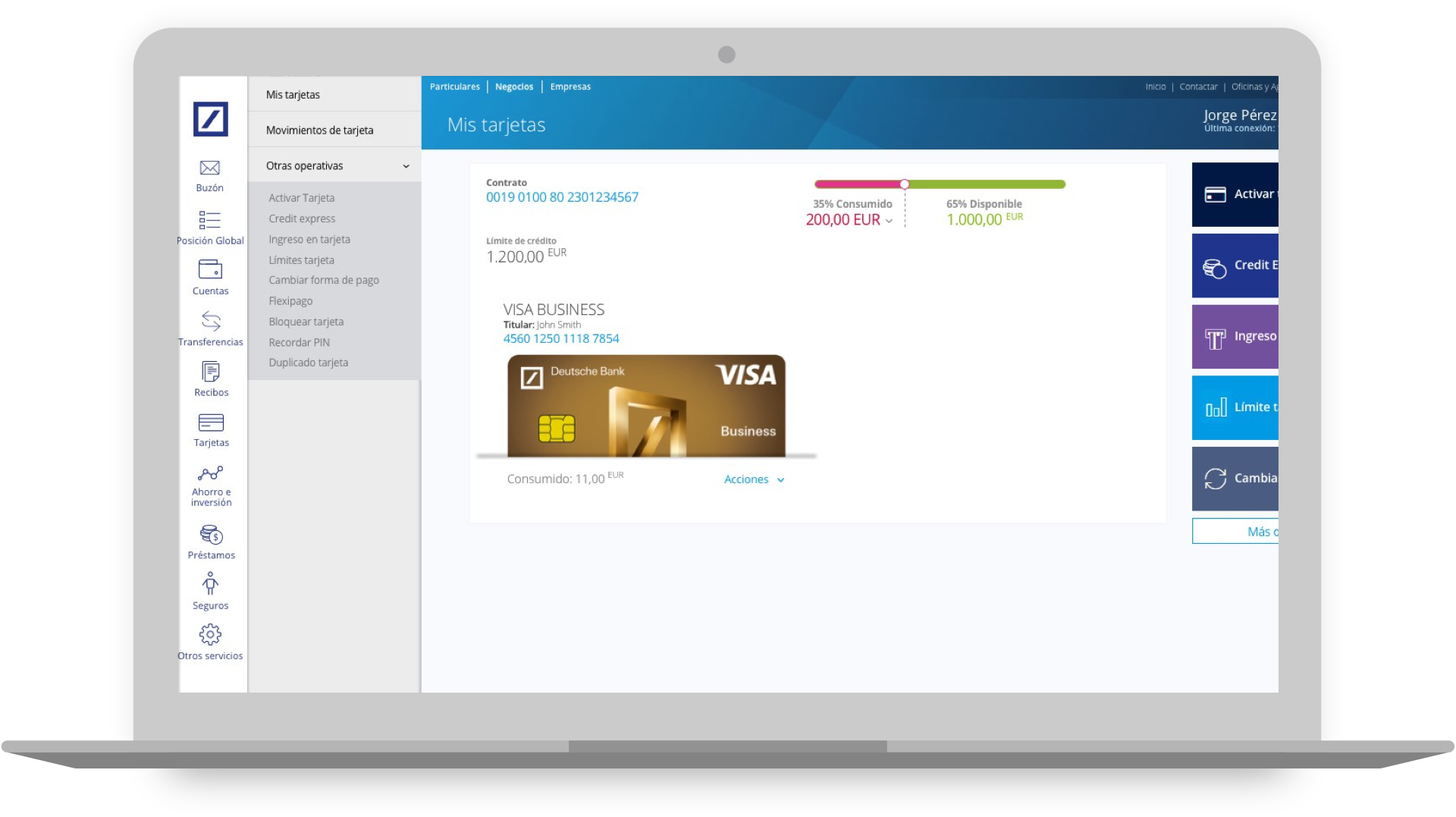Image resolution: width=1456 pixels, height=817 pixels.
Task: Open the Buzón mailbox icon
Action: tap(210, 168)
